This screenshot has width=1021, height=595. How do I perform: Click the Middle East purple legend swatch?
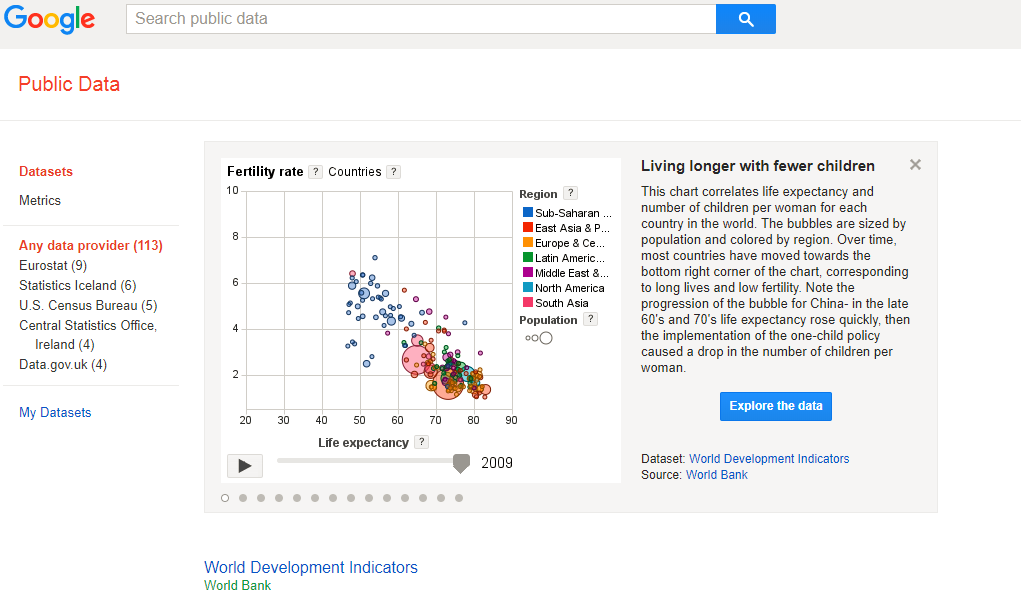coord(528,272)
